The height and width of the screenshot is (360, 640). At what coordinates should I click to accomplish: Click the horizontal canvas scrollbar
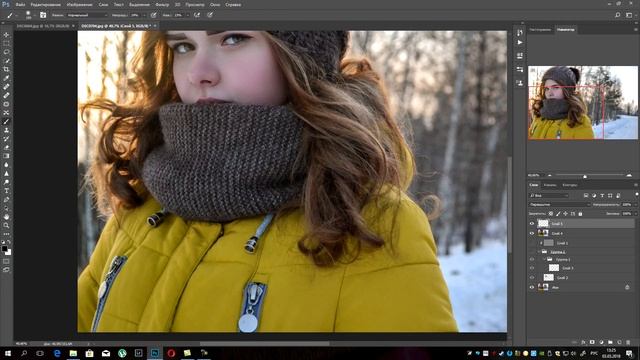point(264,344)
